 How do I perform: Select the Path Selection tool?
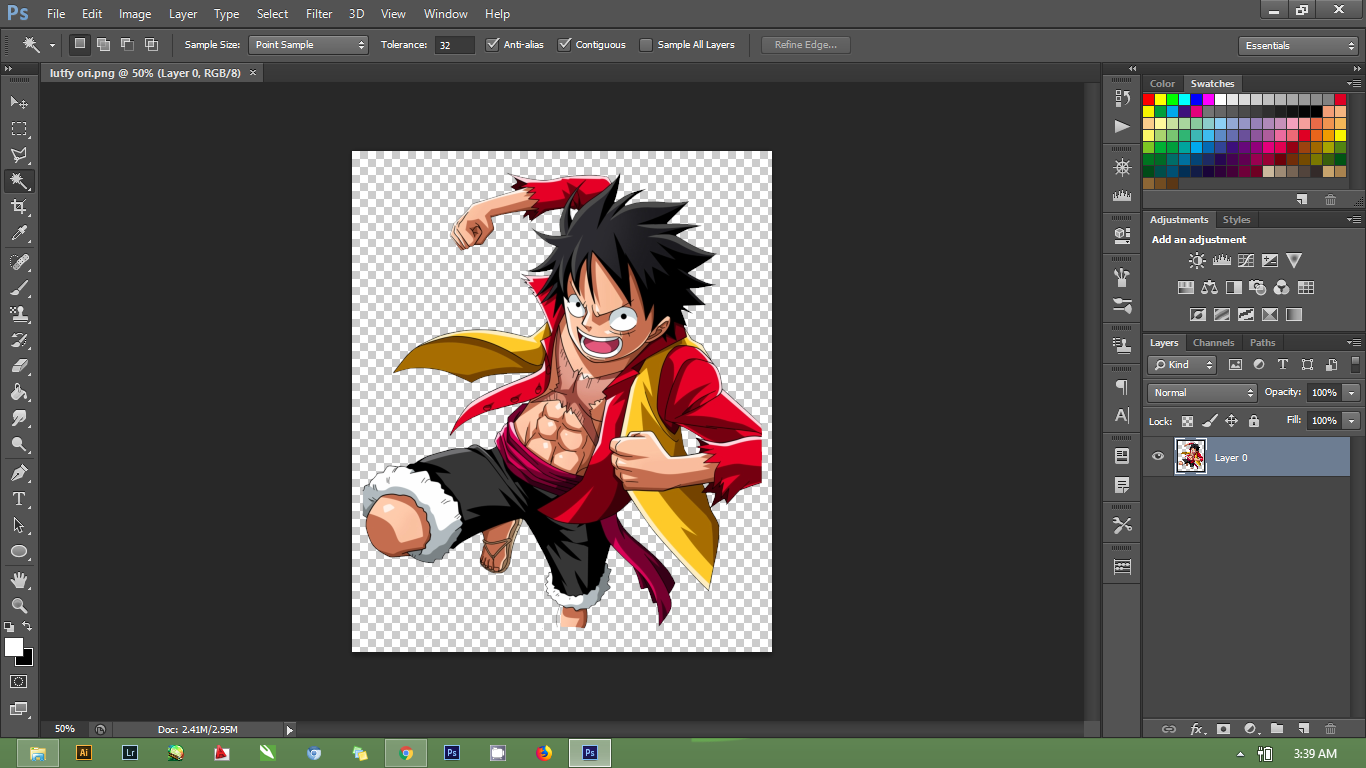(19, 525)
